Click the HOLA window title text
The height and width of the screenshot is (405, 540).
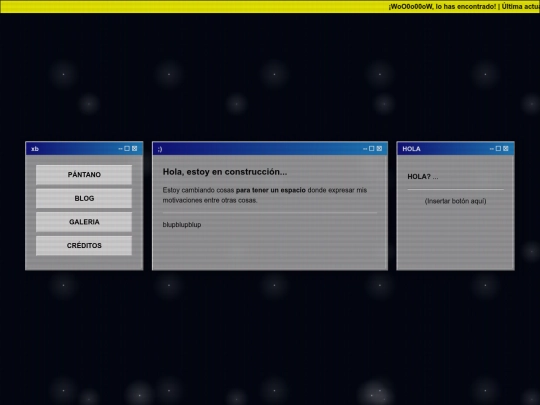411,149
